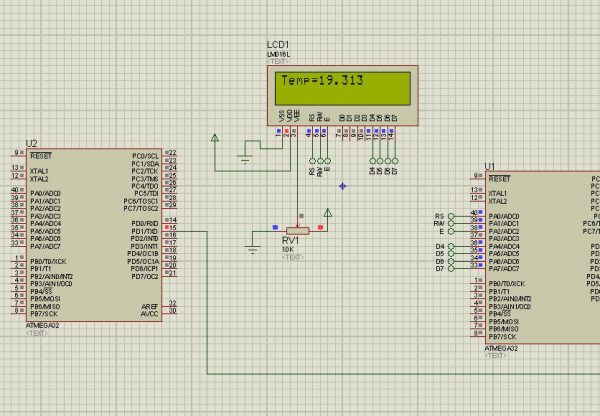This screenshot has width=600, height=416.
Task: Select the LCD1 display component
Action: point(342,95)
